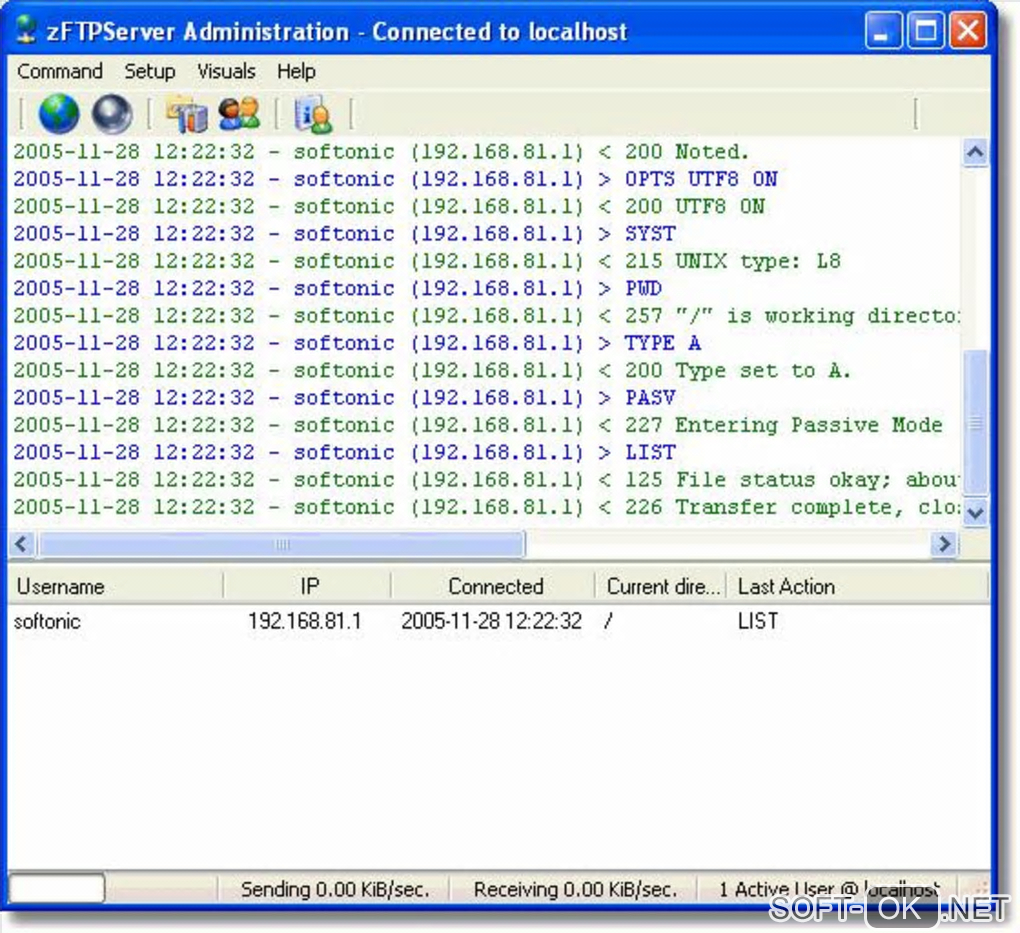Sort by IP column header

(x=308, y=586)
